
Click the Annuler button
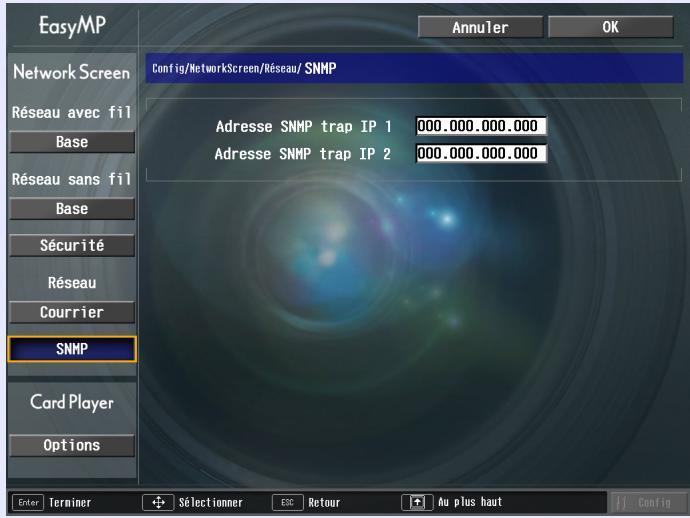coord(480,27)
